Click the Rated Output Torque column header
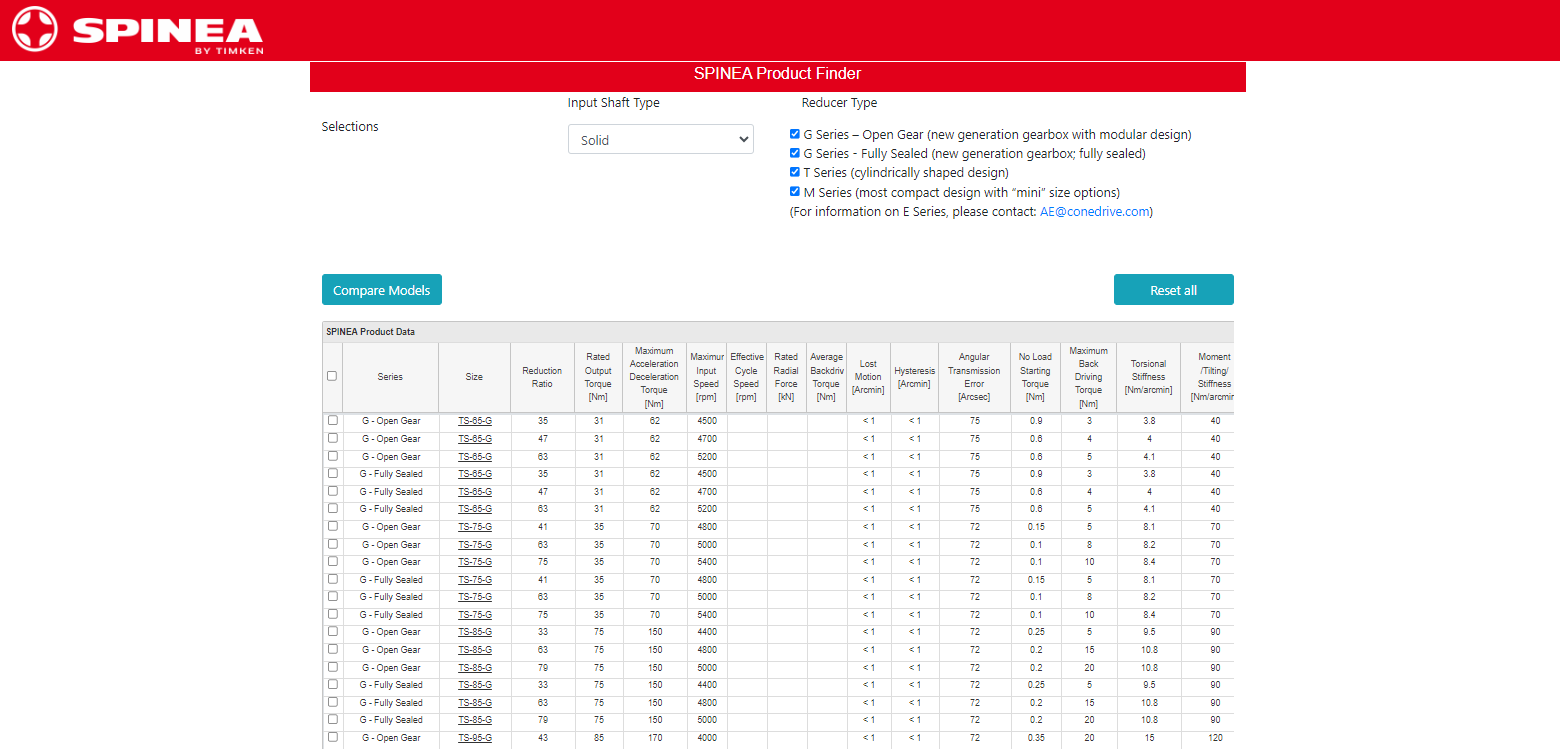The image size is (1560, 749). tap(598, 377)
